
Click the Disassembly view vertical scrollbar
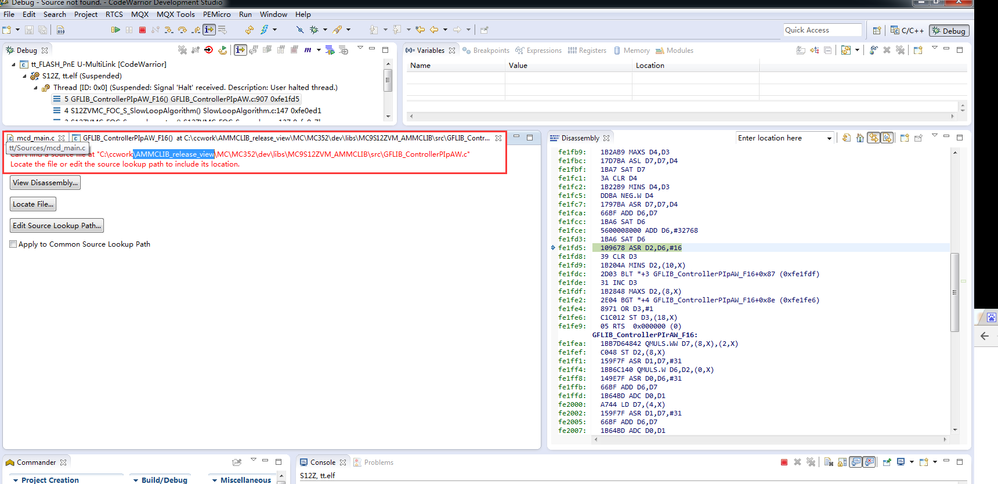[955, 290]
